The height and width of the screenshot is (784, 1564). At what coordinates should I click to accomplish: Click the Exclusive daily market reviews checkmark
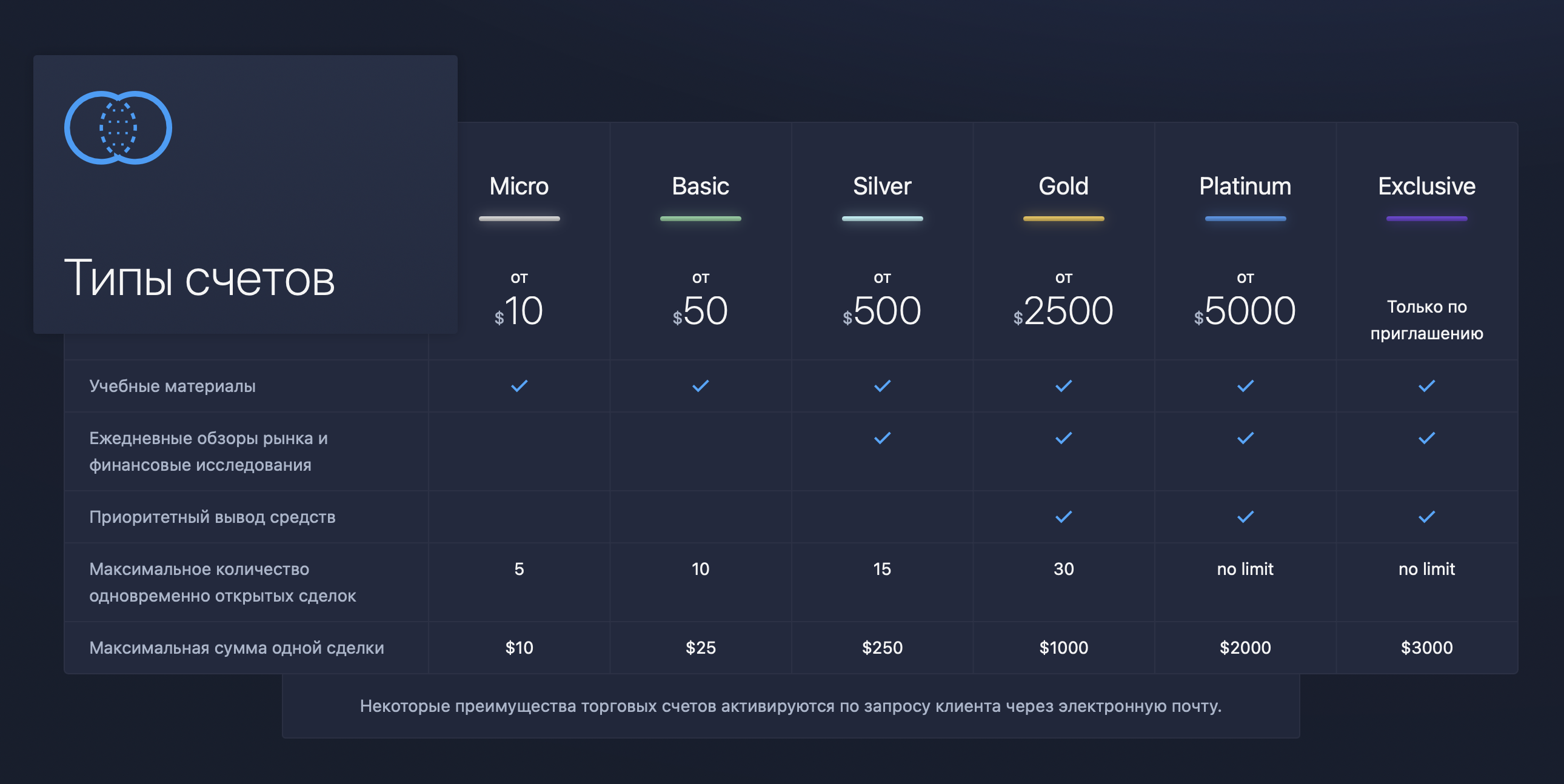[x=1426, y=438]
